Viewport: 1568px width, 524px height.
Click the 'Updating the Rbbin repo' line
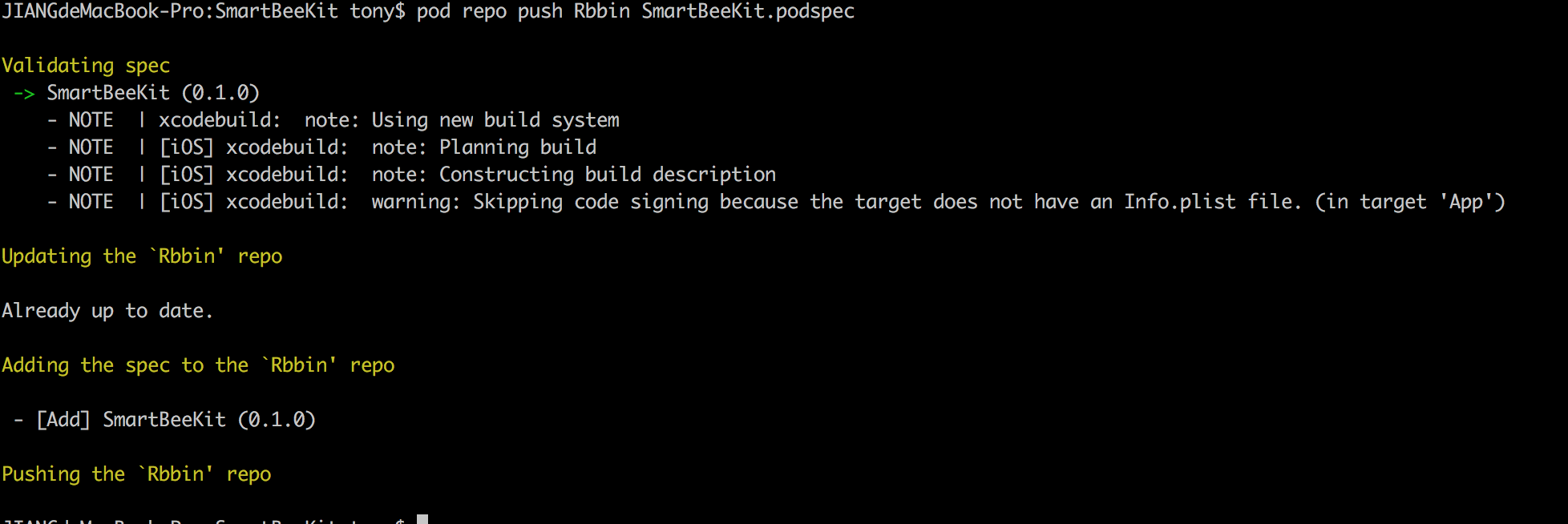pyautogui.click(x=142, y=256)
